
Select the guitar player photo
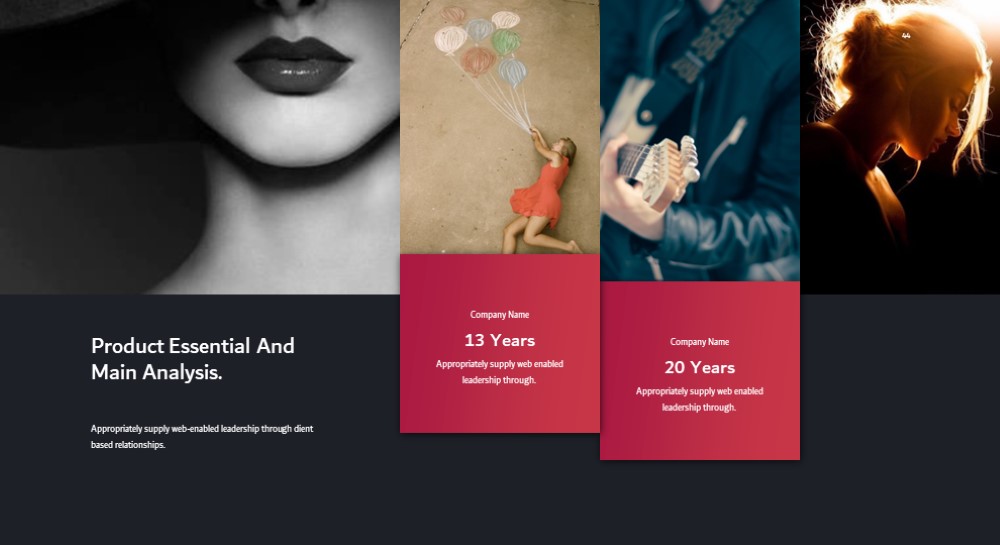click(x=700, y=140)
